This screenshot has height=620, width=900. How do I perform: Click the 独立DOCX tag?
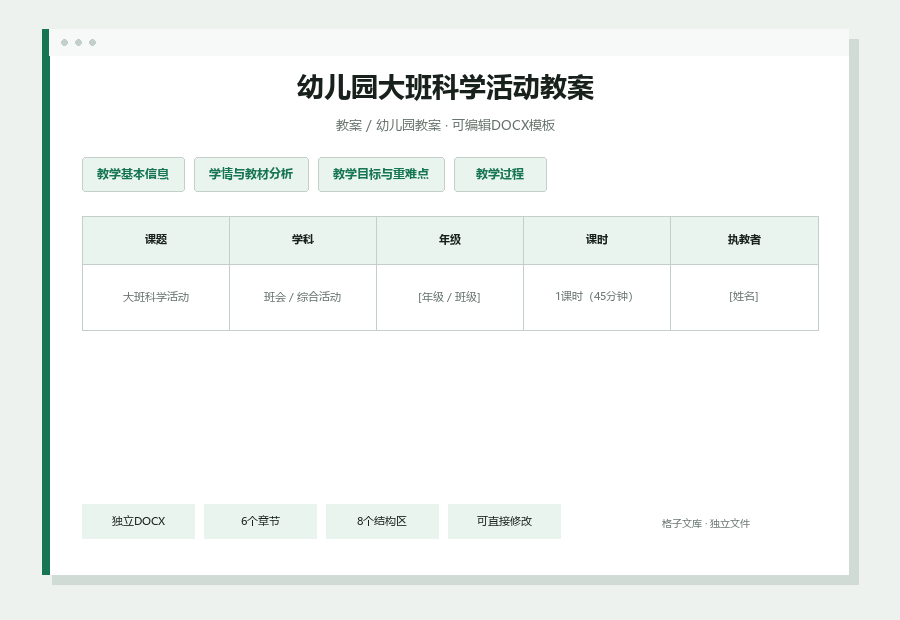[x=138, y=521]
